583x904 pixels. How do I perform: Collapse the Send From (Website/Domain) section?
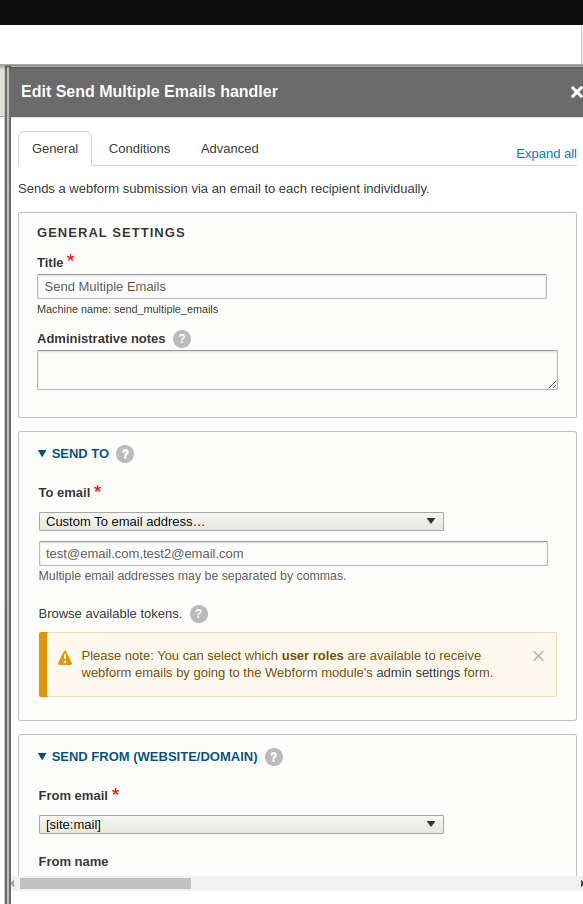(148, 756)
